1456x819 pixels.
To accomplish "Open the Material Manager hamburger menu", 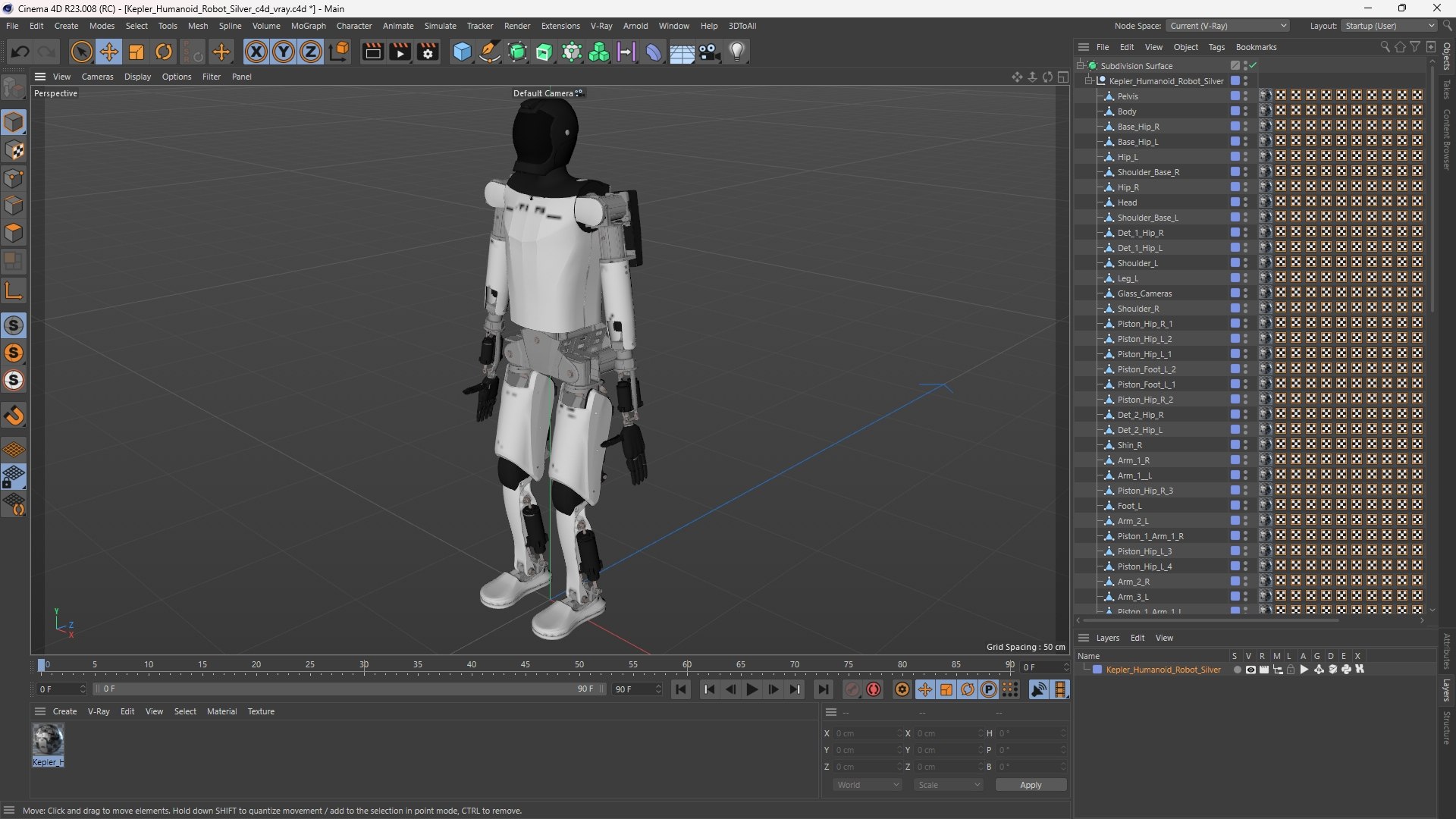I will point(40,711).
